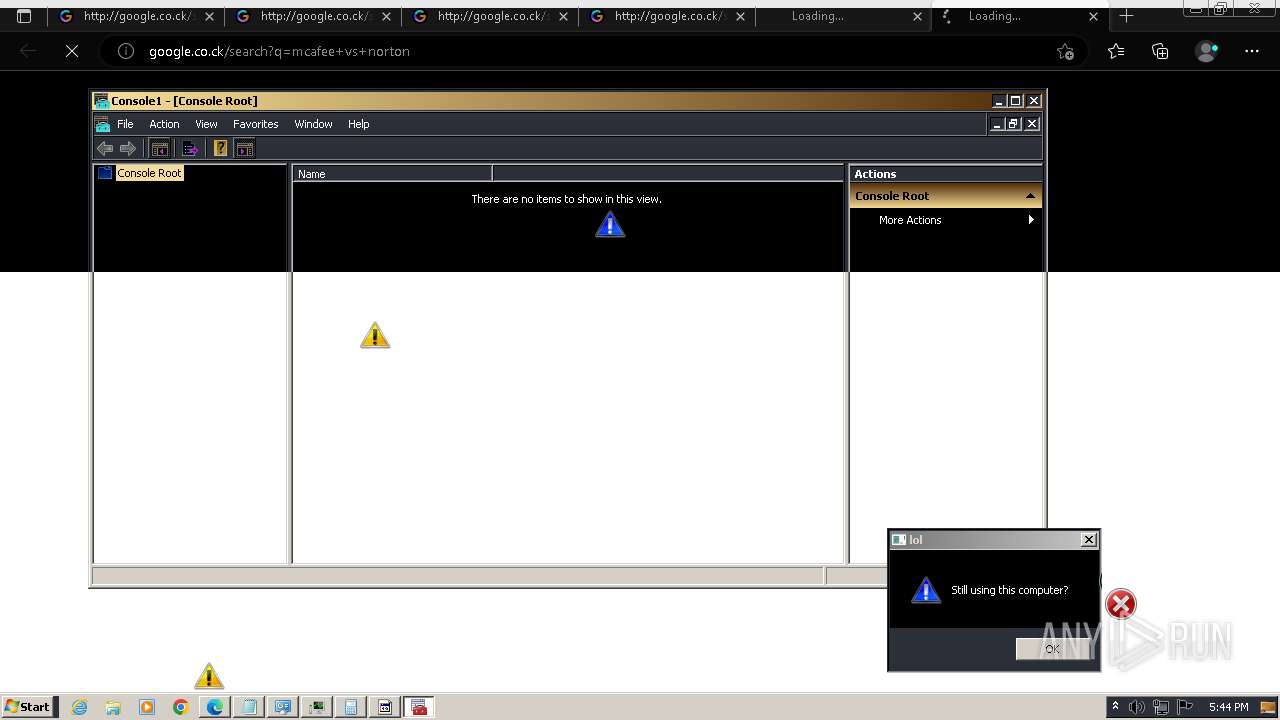
Task: Stop loading the page
Action: [72, 51]
